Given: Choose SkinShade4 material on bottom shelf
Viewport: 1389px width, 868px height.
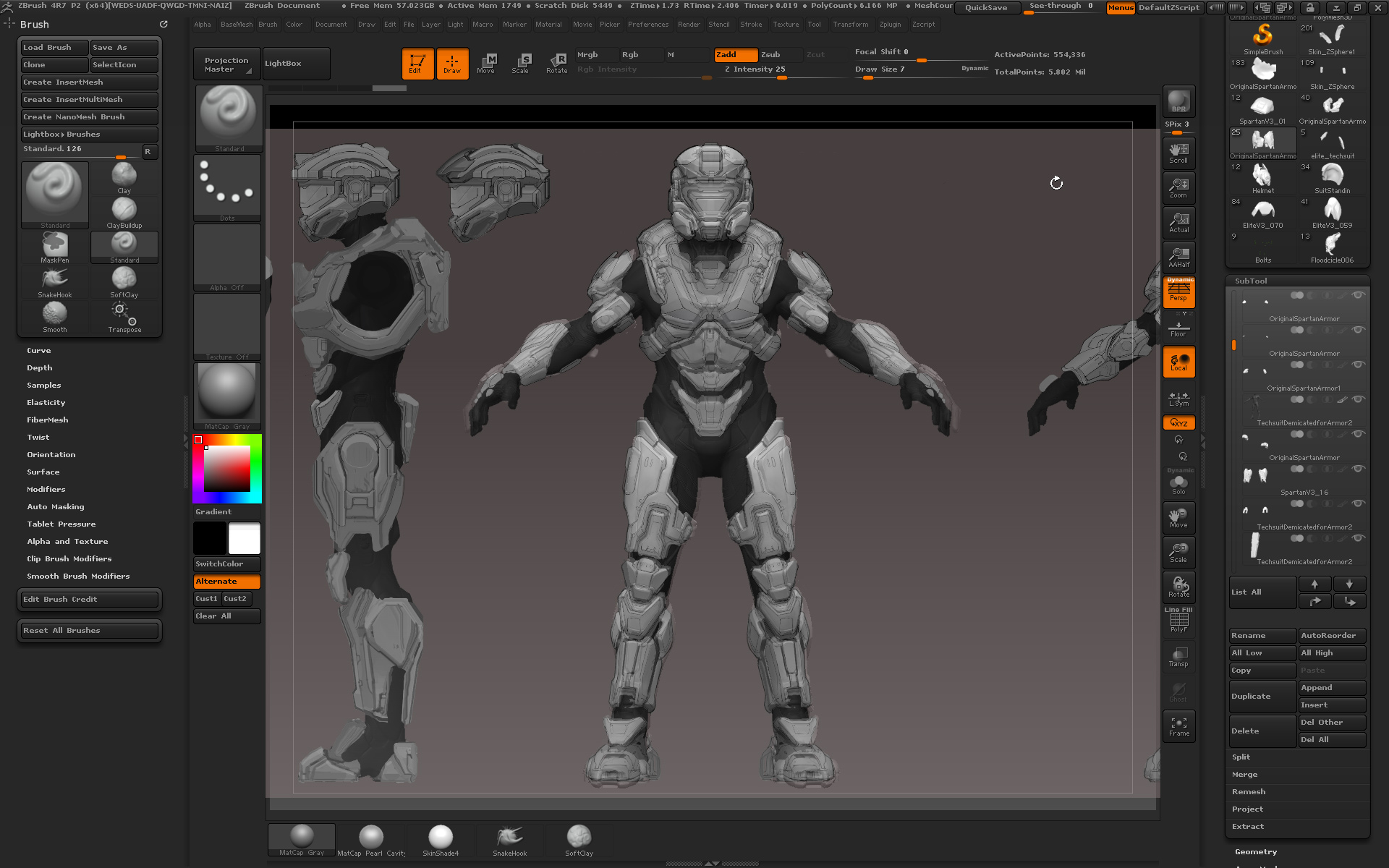Looking at the screenshot, I should [x=441, y=841].
